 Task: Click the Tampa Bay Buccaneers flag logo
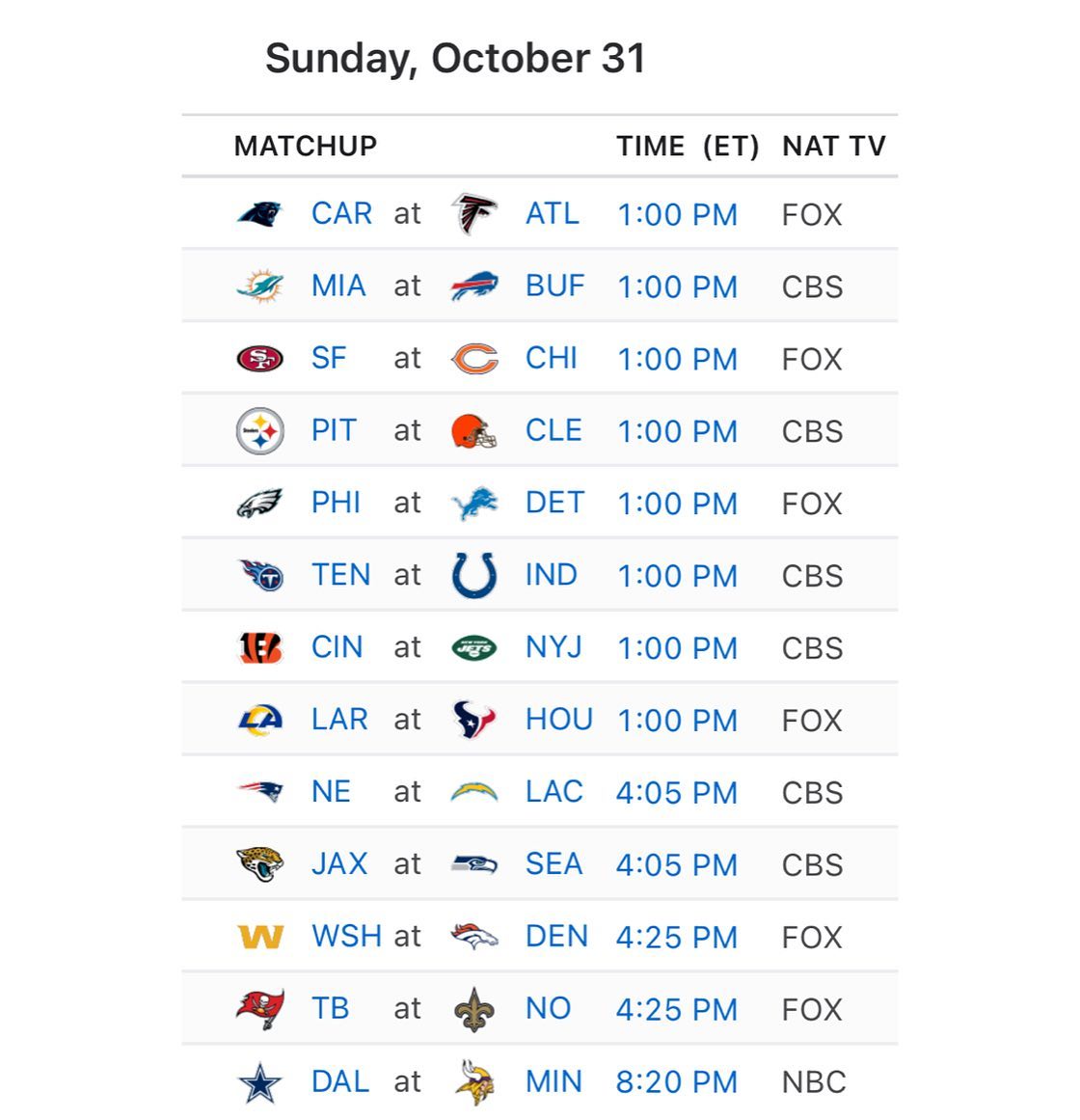click(259, 1008)
